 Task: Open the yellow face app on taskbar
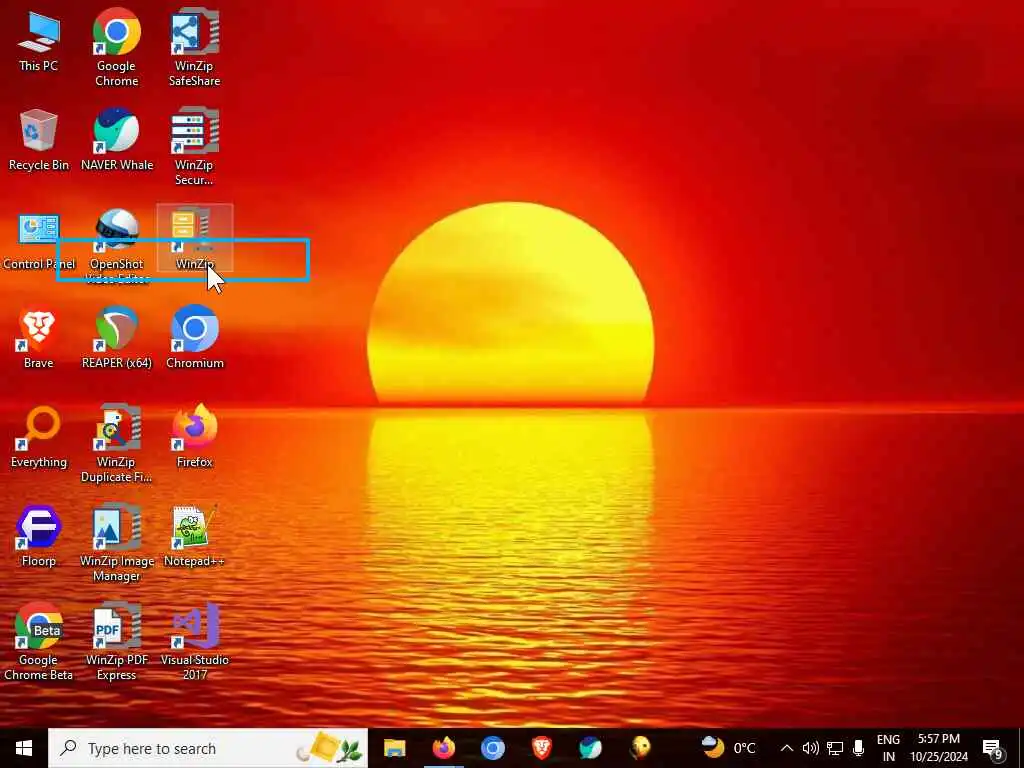(x=641, y=748)
